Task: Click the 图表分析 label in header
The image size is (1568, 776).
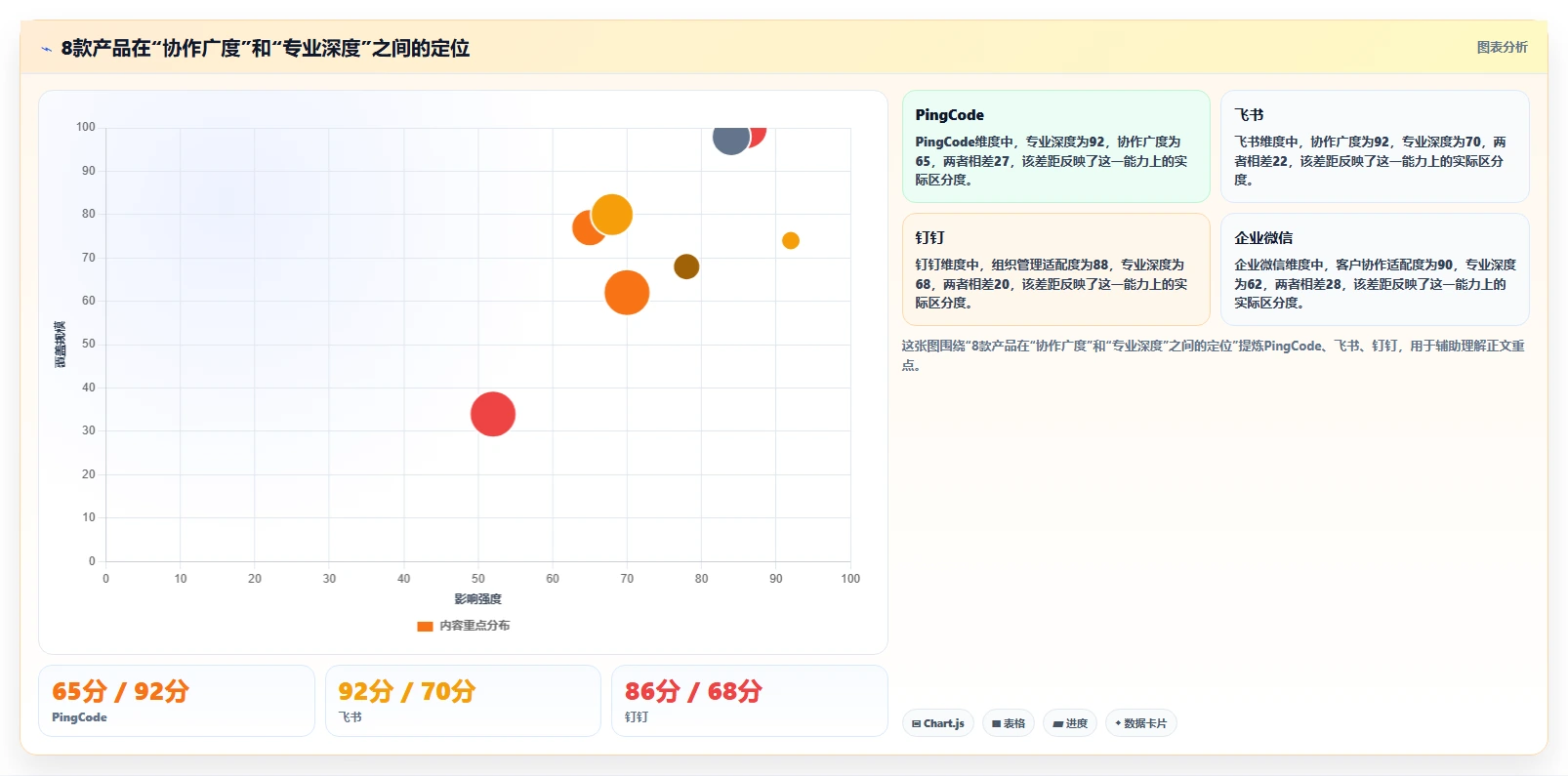Action: point(1502,47)
